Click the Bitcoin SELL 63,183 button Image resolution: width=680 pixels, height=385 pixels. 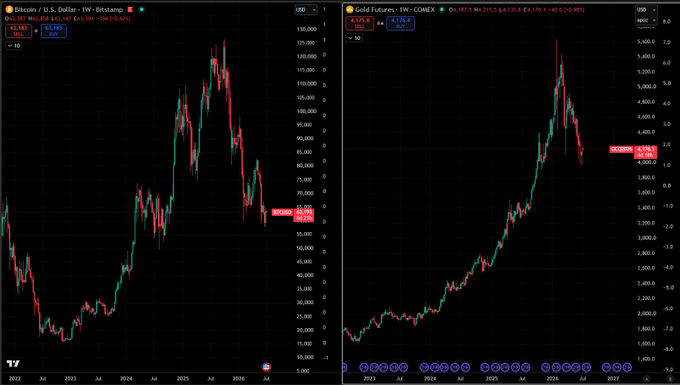(x=18, y=30)
